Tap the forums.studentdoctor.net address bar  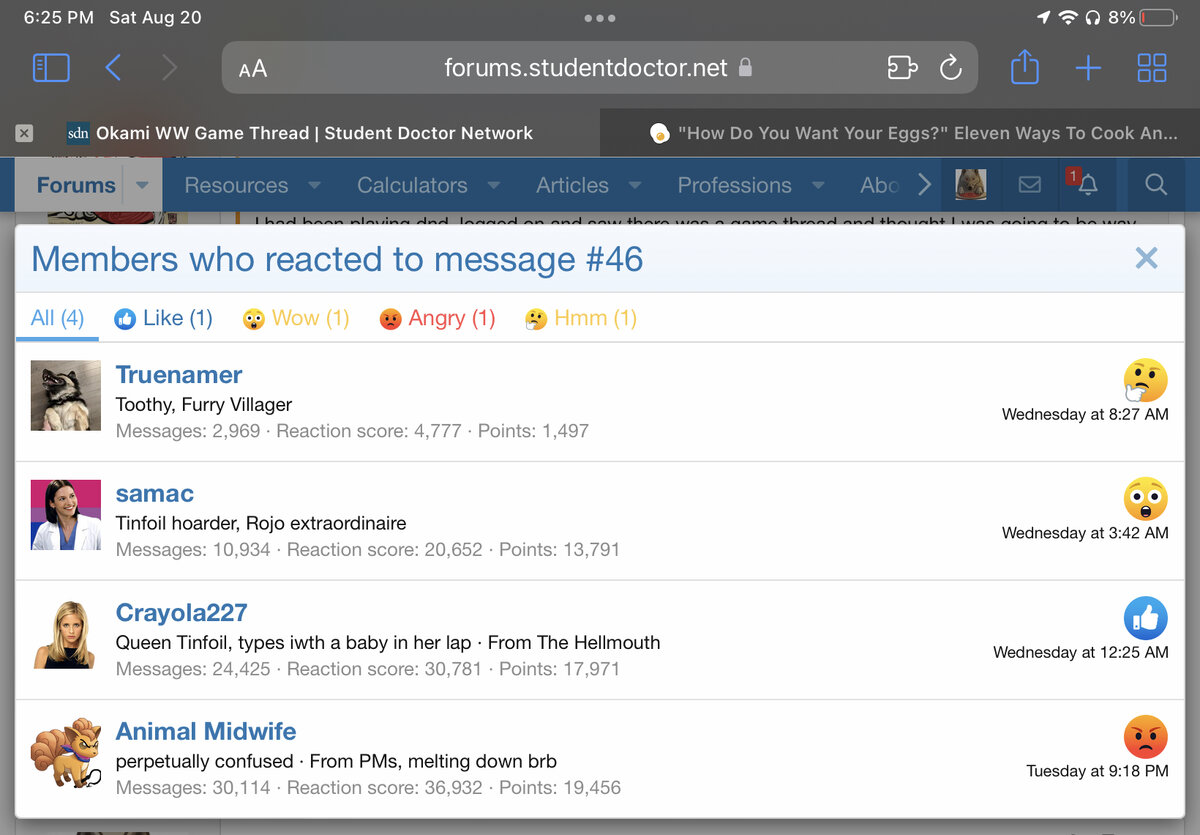585,68
